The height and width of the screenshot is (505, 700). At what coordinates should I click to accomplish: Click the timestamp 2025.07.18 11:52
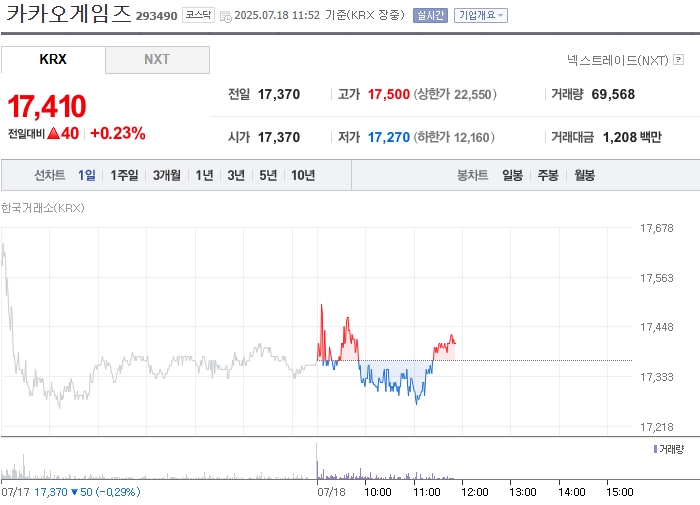click(277, 15)
